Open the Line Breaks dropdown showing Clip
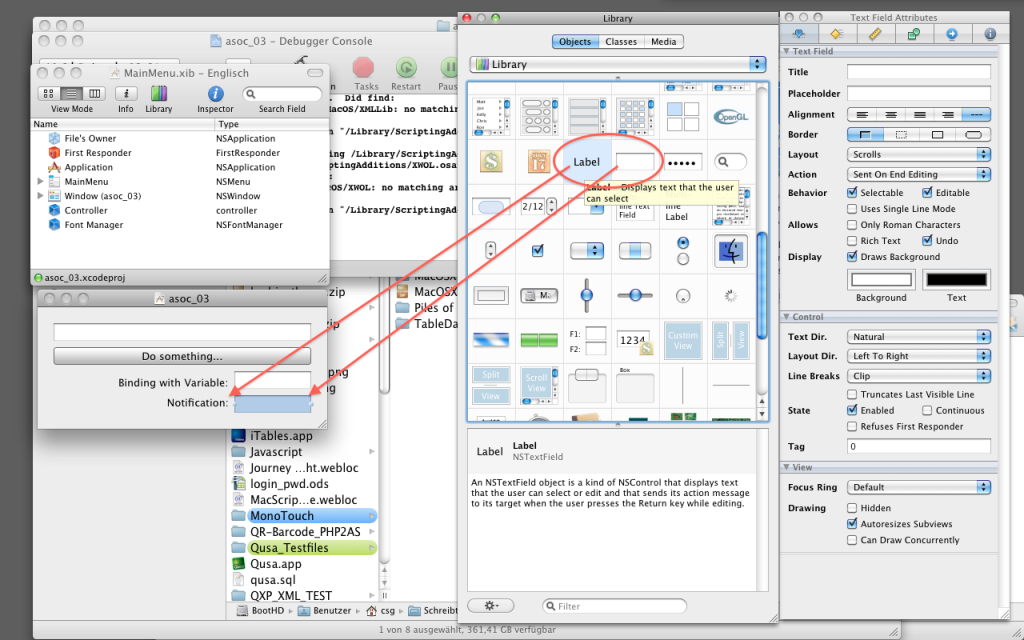 tap(918, 376)
